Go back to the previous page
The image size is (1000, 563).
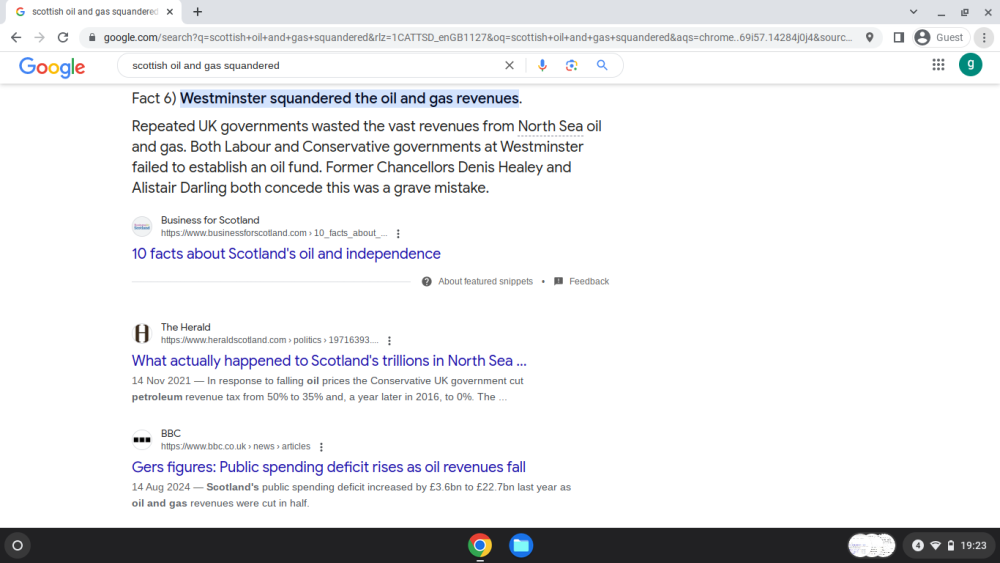[16, 38]
